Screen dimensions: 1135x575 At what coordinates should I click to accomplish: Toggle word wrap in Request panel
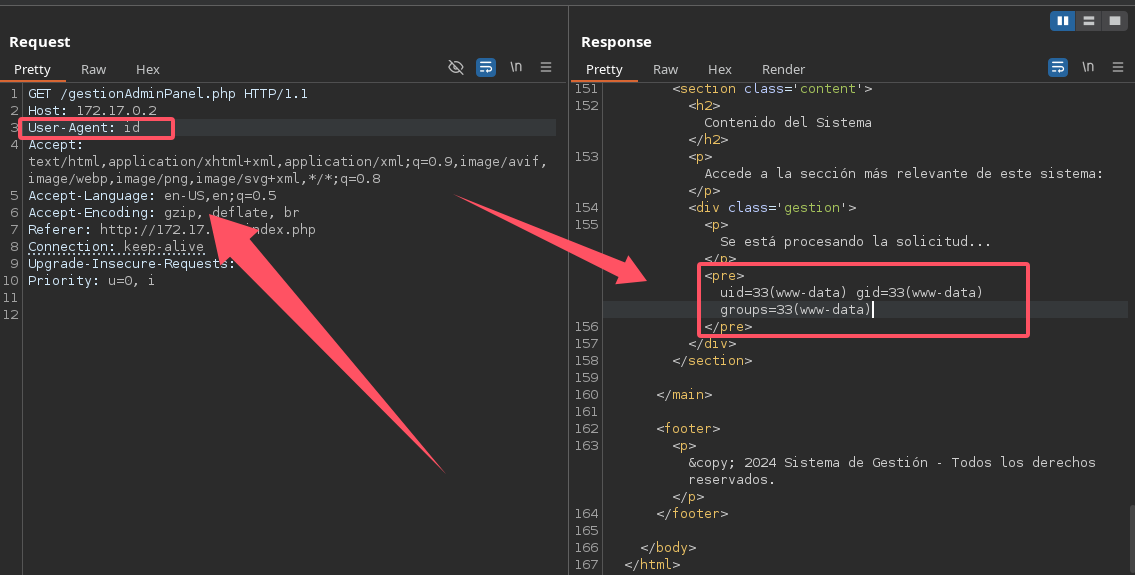[x=486, y=67]
